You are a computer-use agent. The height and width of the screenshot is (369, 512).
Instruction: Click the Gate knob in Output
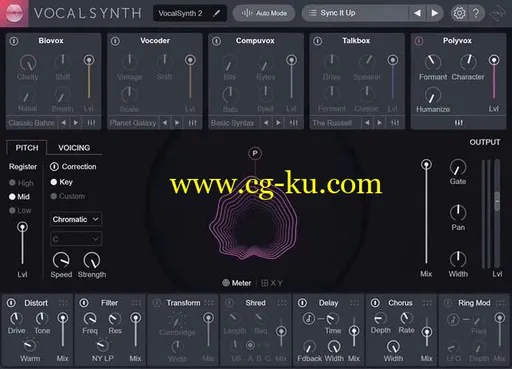[458, 167]
